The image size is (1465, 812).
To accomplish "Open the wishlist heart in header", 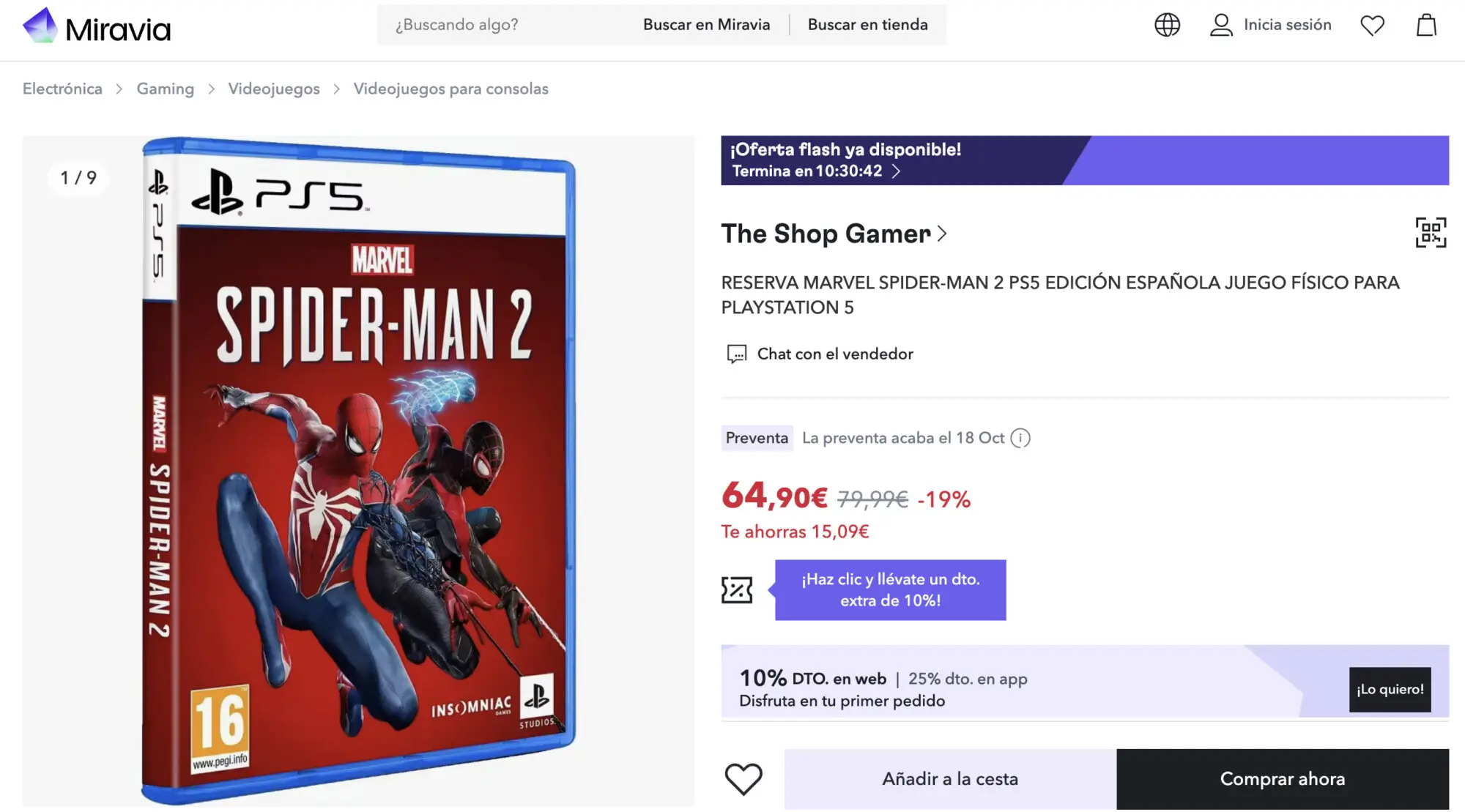I will (1372, 26).
